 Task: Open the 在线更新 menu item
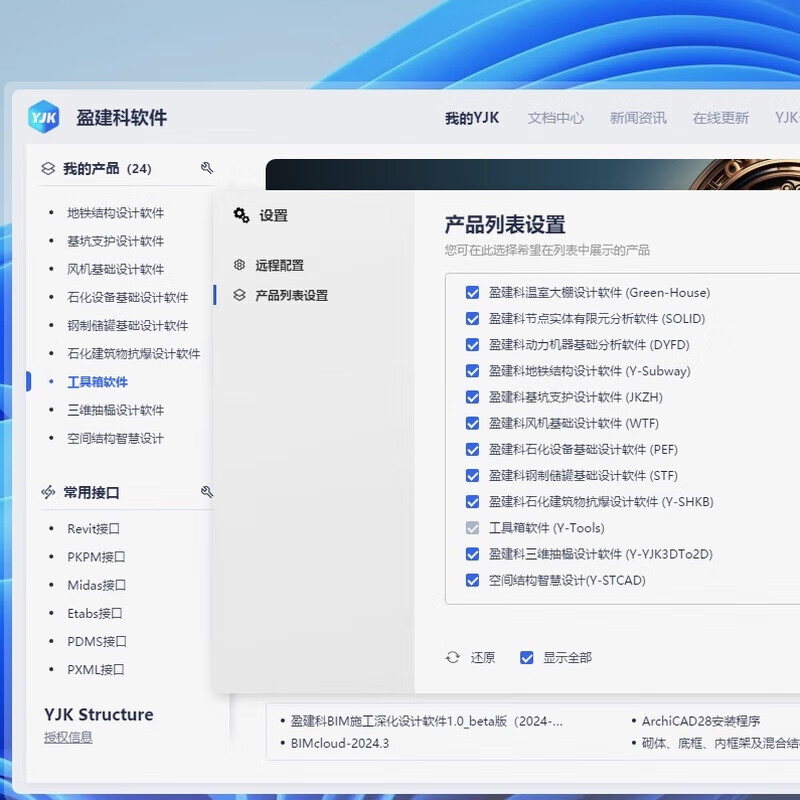point(719,117)
